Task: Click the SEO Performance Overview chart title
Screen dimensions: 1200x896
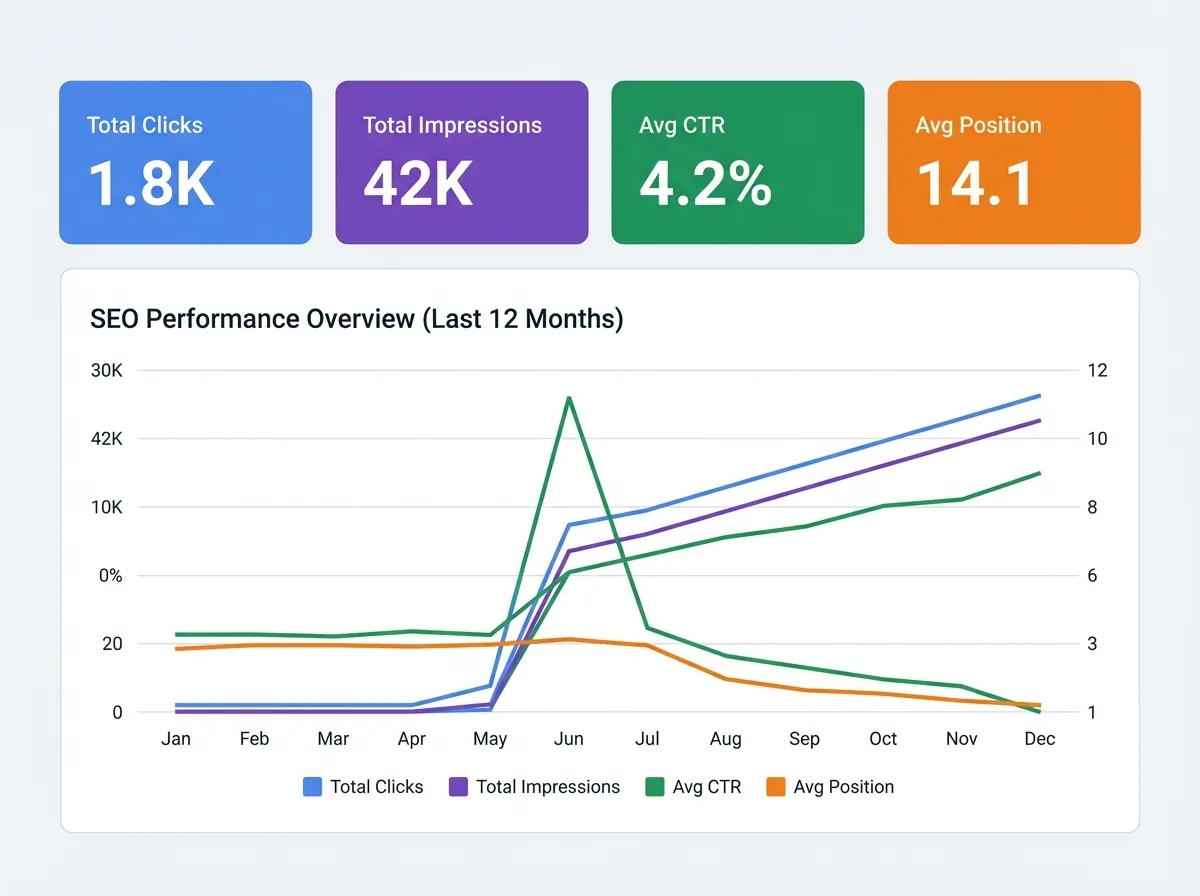Action: 356,319
